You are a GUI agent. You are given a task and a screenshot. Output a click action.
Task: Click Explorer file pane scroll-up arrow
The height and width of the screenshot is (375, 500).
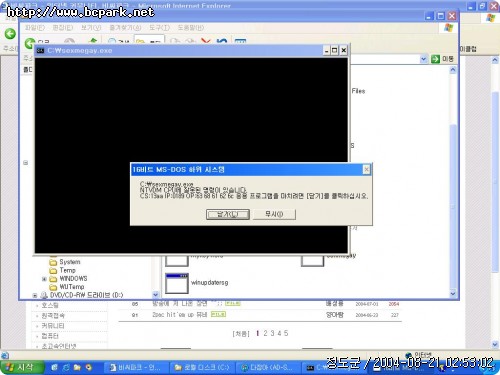tap(453, 70)
